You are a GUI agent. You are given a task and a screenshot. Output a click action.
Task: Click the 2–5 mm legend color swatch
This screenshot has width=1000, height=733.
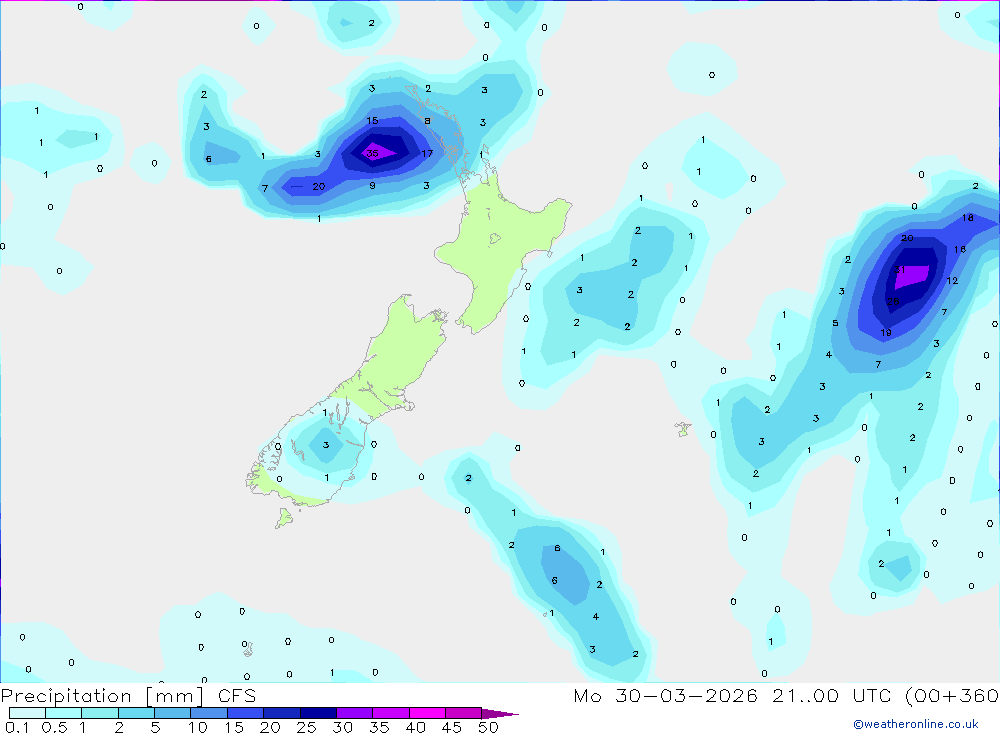tap(136, 713)
